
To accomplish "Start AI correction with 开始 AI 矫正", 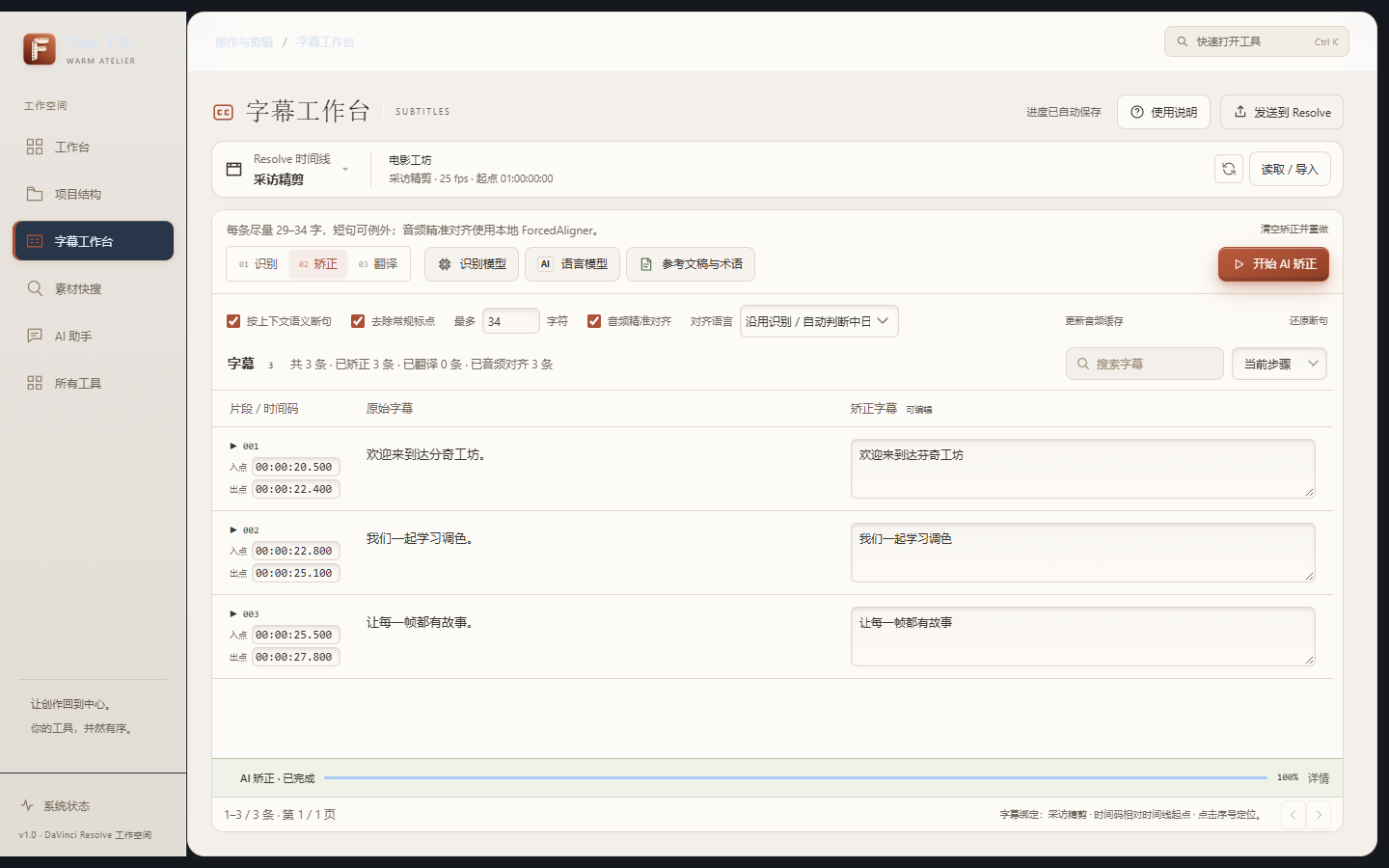I will coord(1273,264).
